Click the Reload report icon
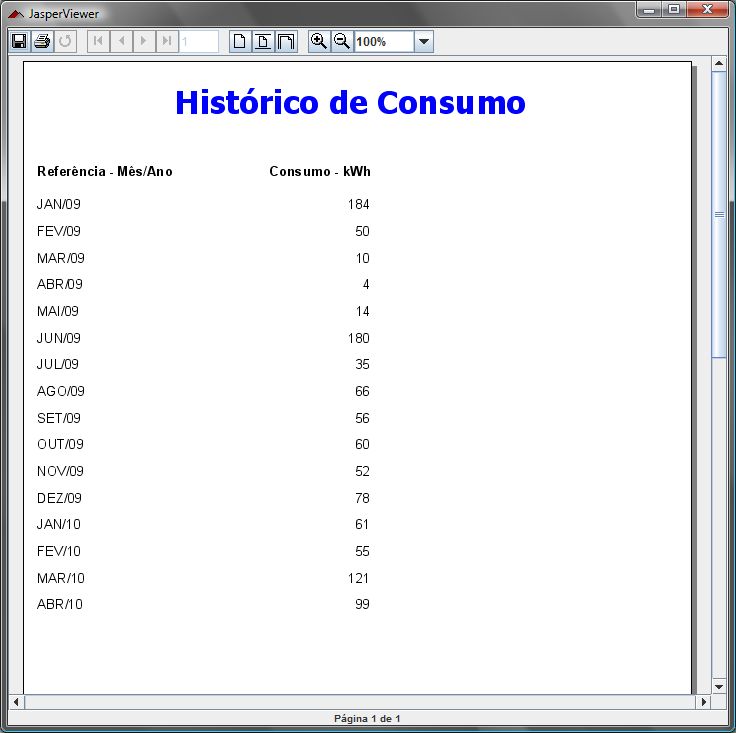736x733 pixels. tap(65, 41)
